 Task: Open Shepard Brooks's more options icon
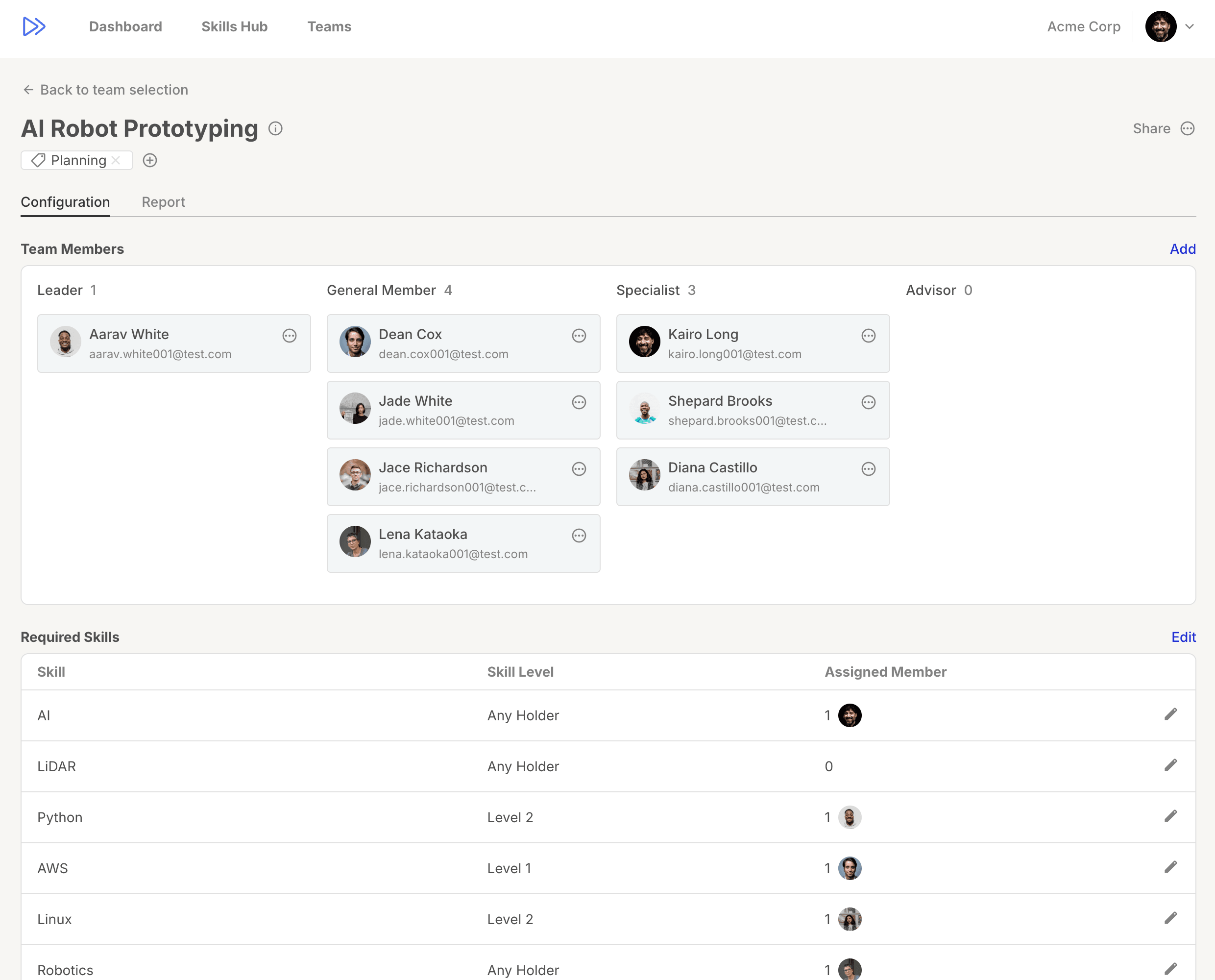[869, 402]
